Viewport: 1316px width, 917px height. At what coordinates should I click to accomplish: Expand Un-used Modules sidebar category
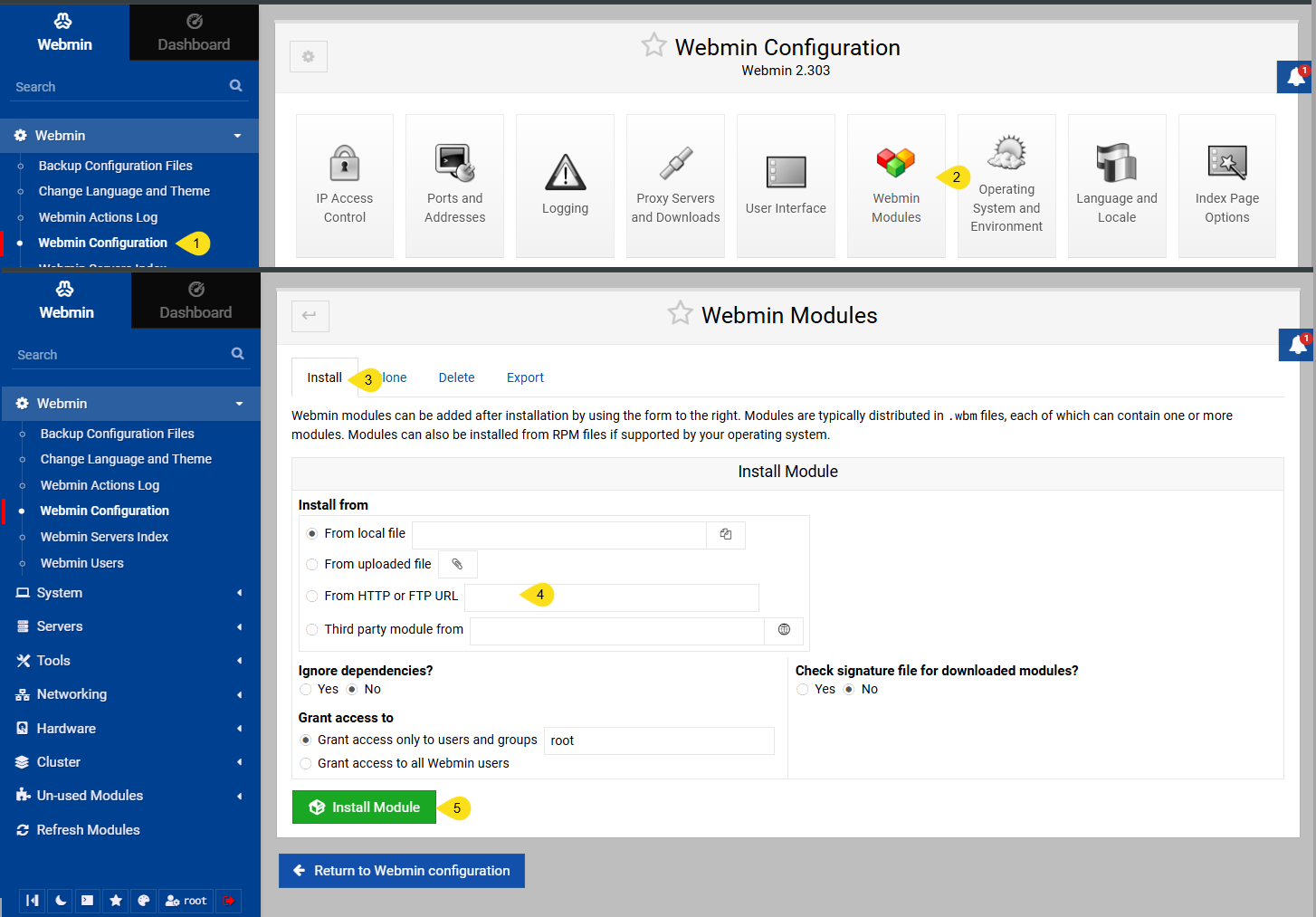[130, 796]
